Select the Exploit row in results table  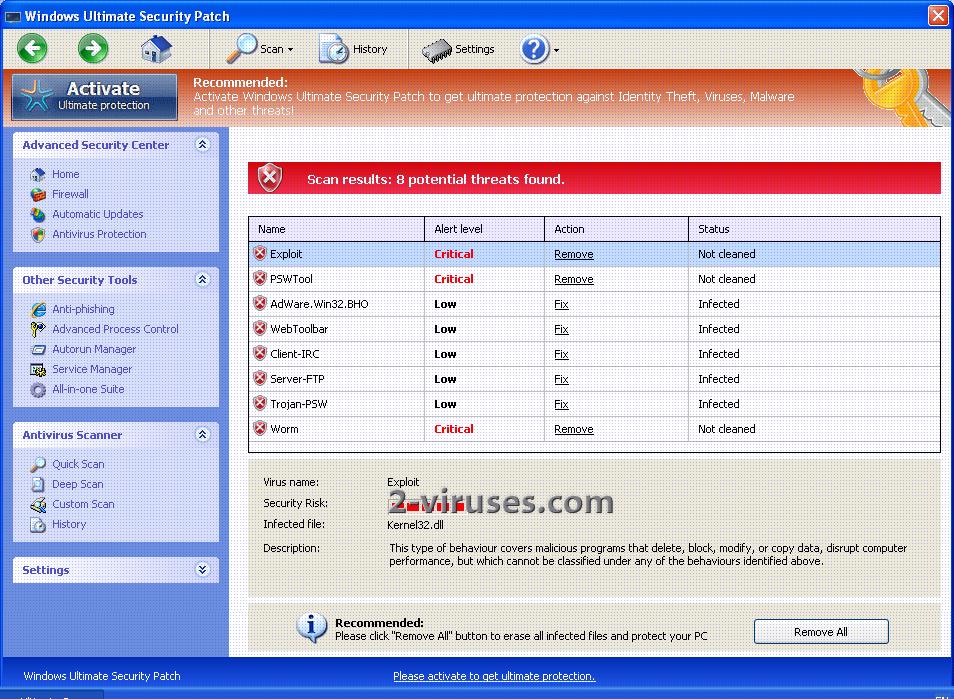[x=340, y=255]
